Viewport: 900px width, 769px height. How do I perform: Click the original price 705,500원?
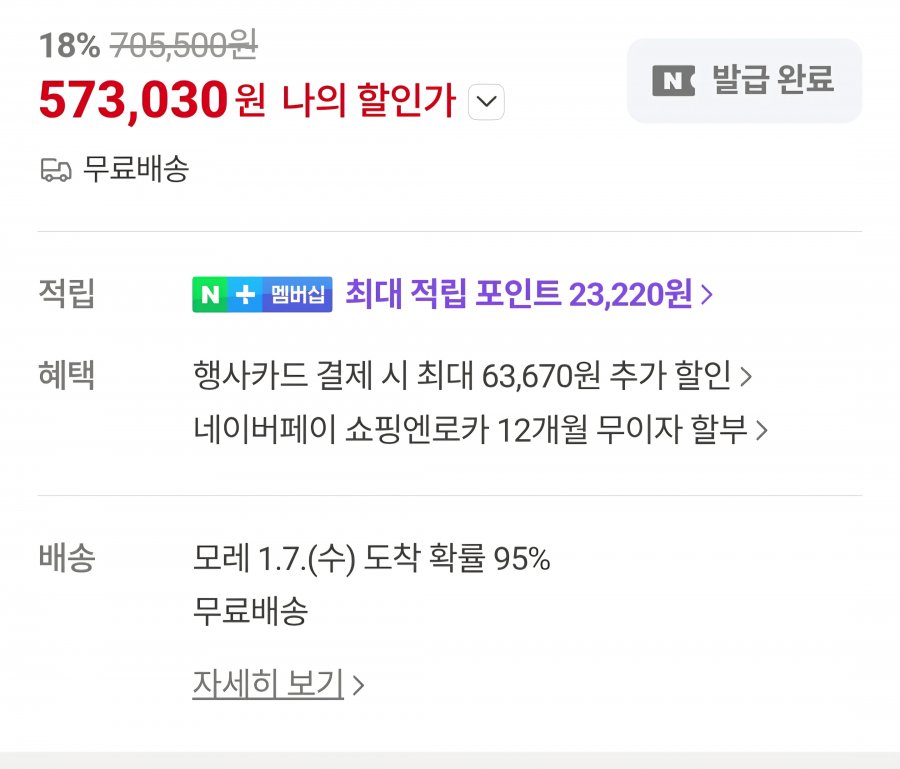tap(183, 44)
